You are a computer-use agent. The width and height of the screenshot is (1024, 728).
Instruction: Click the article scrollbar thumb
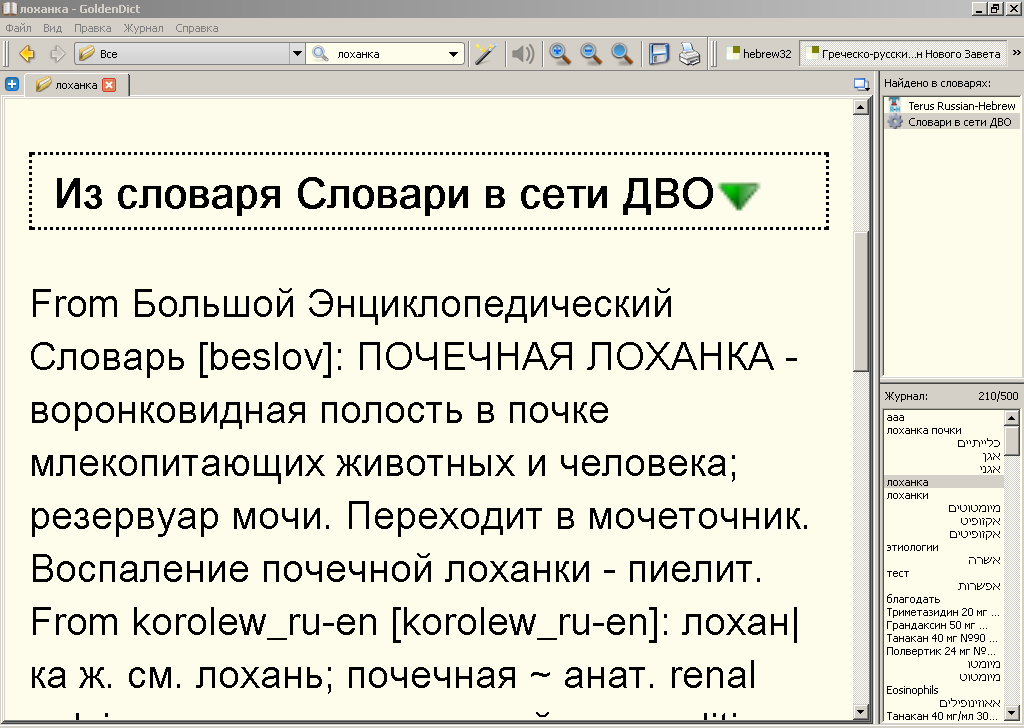pos(861,300)
